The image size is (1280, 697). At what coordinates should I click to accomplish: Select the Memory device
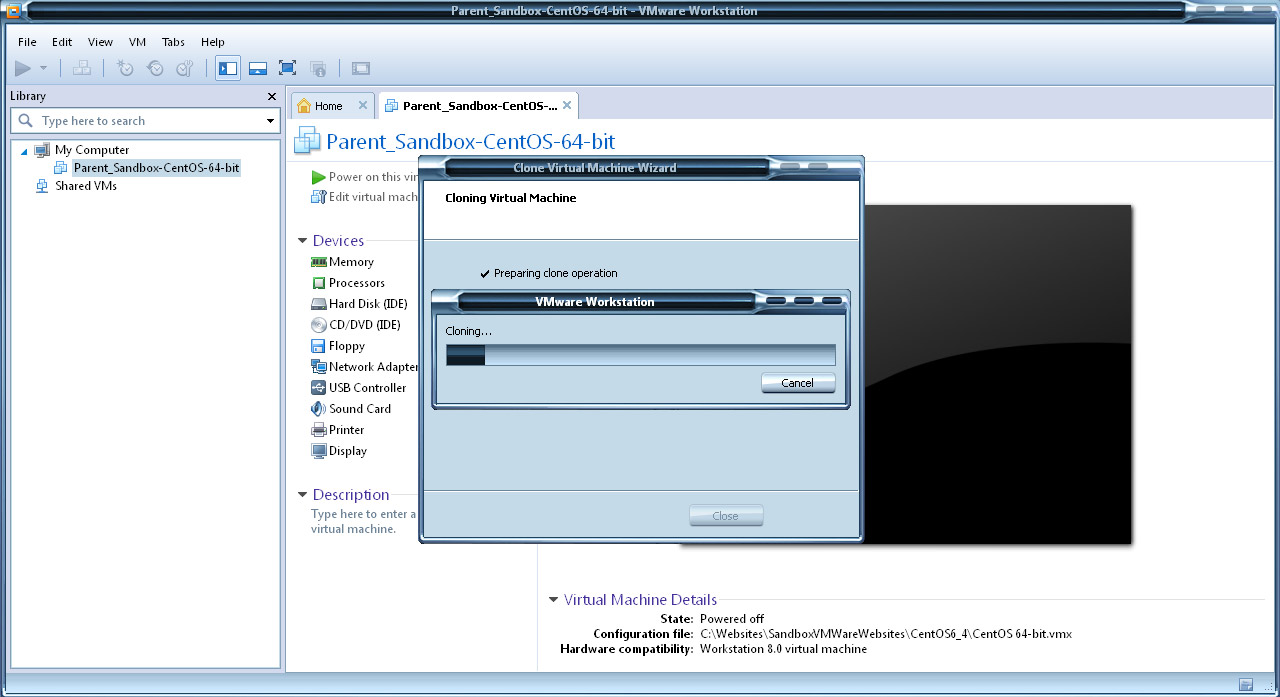[351, 262]
